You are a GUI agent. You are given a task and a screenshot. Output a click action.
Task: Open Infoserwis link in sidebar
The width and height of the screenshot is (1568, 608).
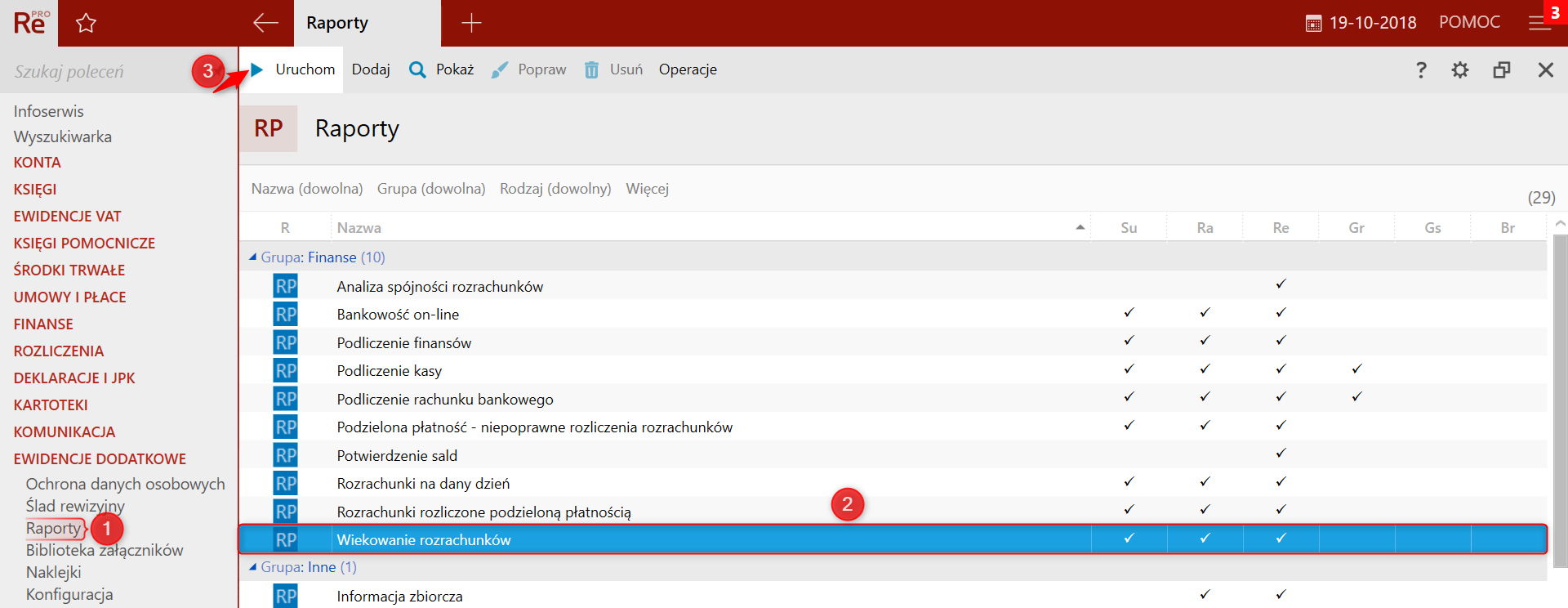48,111
